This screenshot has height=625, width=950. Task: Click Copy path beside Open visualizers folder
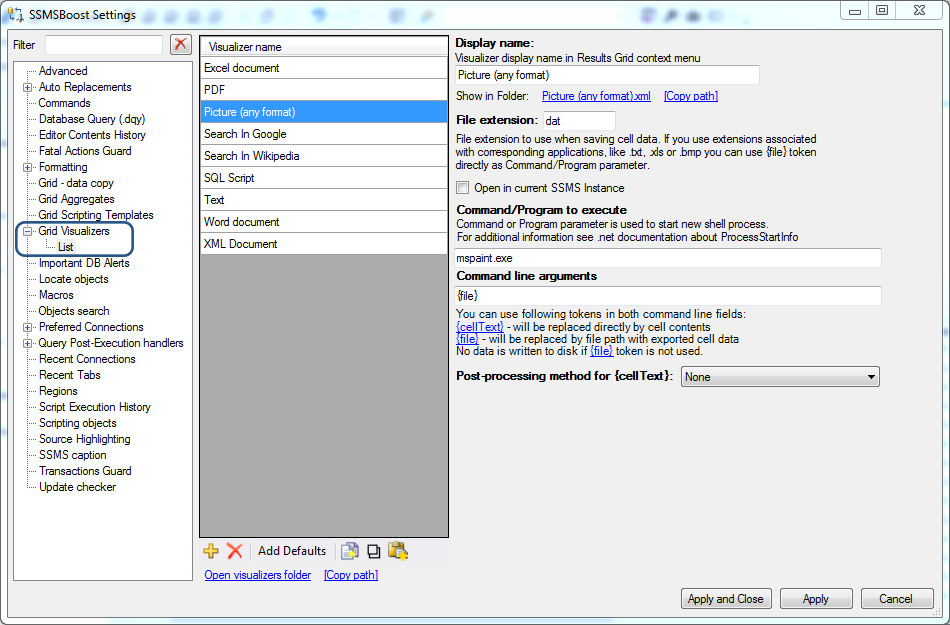[x=351, y=575]
